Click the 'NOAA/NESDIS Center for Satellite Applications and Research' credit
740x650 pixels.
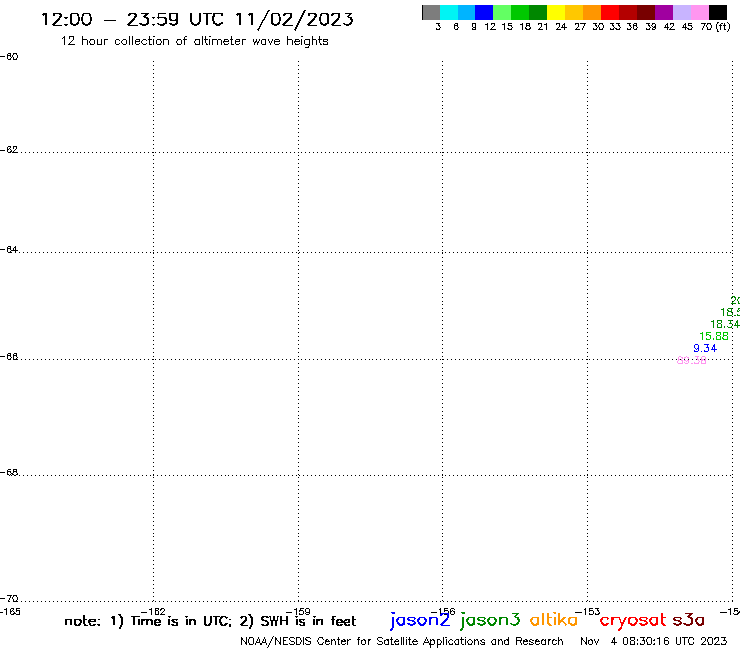[x=402, y=642]
